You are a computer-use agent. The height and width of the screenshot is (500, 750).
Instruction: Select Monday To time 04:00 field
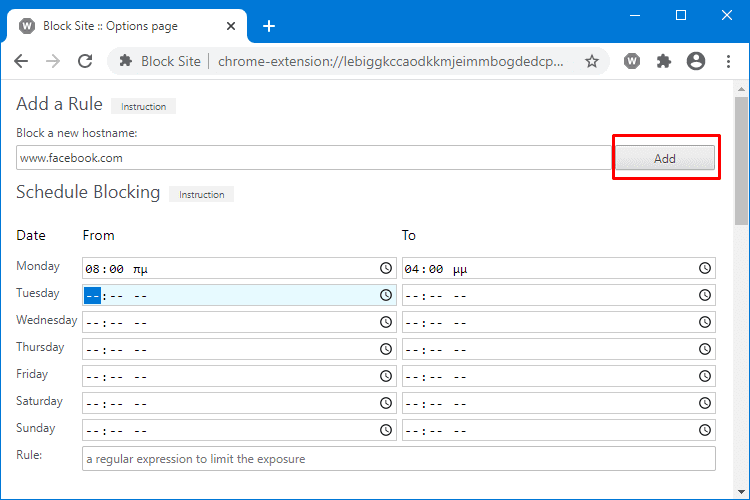coord(559,268)
